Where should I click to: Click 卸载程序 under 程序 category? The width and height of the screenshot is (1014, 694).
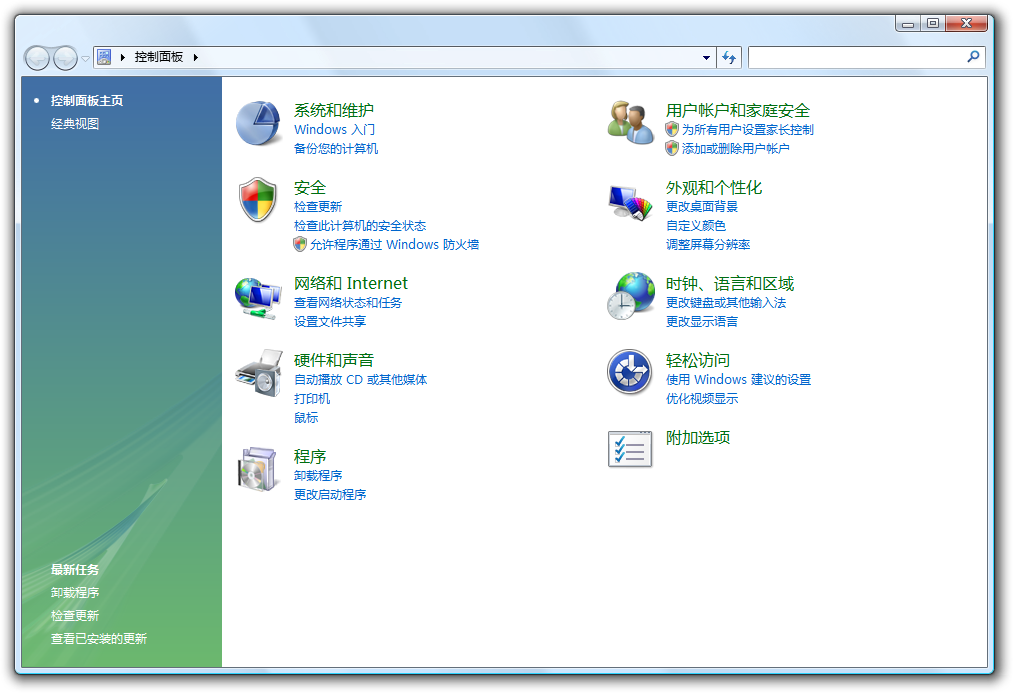(x=318, y=475)
